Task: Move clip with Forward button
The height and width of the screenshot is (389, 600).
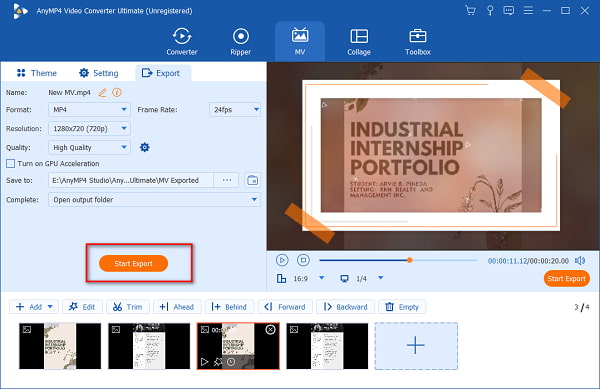Action: (x=285, y=307)
